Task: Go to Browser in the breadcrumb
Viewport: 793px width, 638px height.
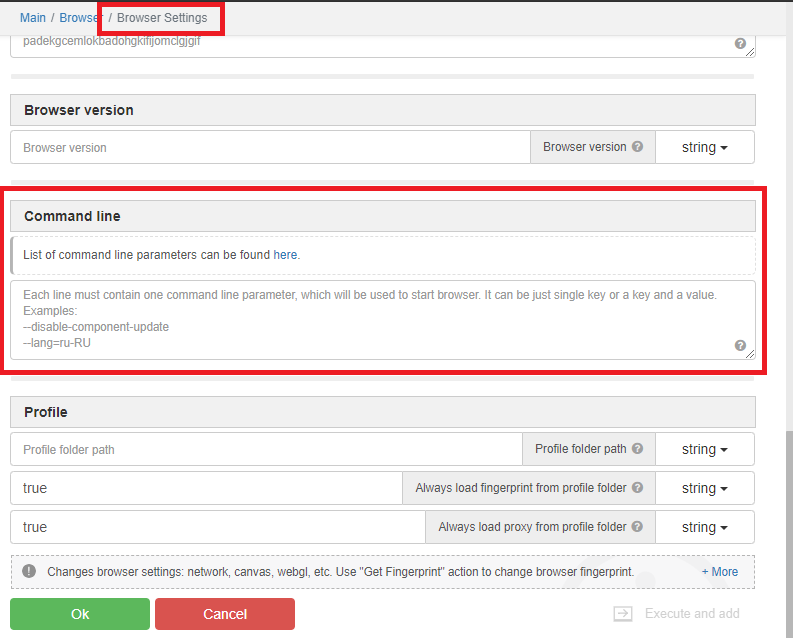Action: (x=80, y=18)
